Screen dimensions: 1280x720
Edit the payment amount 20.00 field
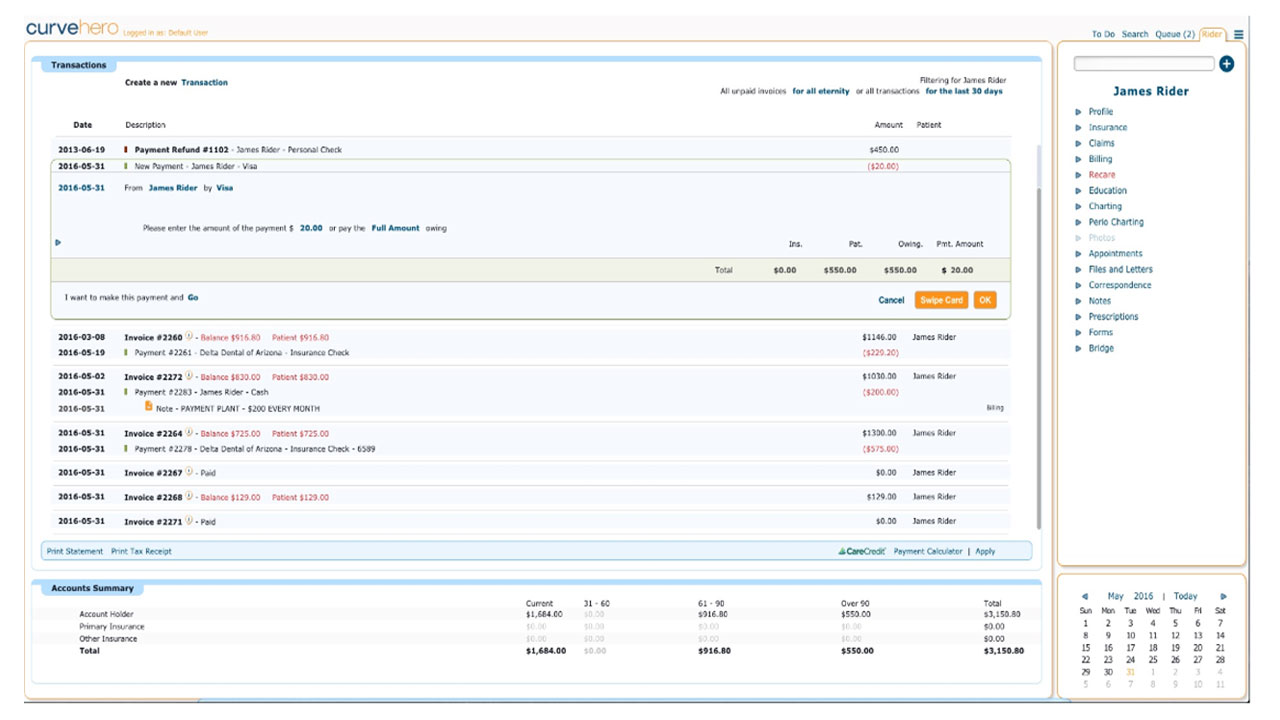point(311,228)
